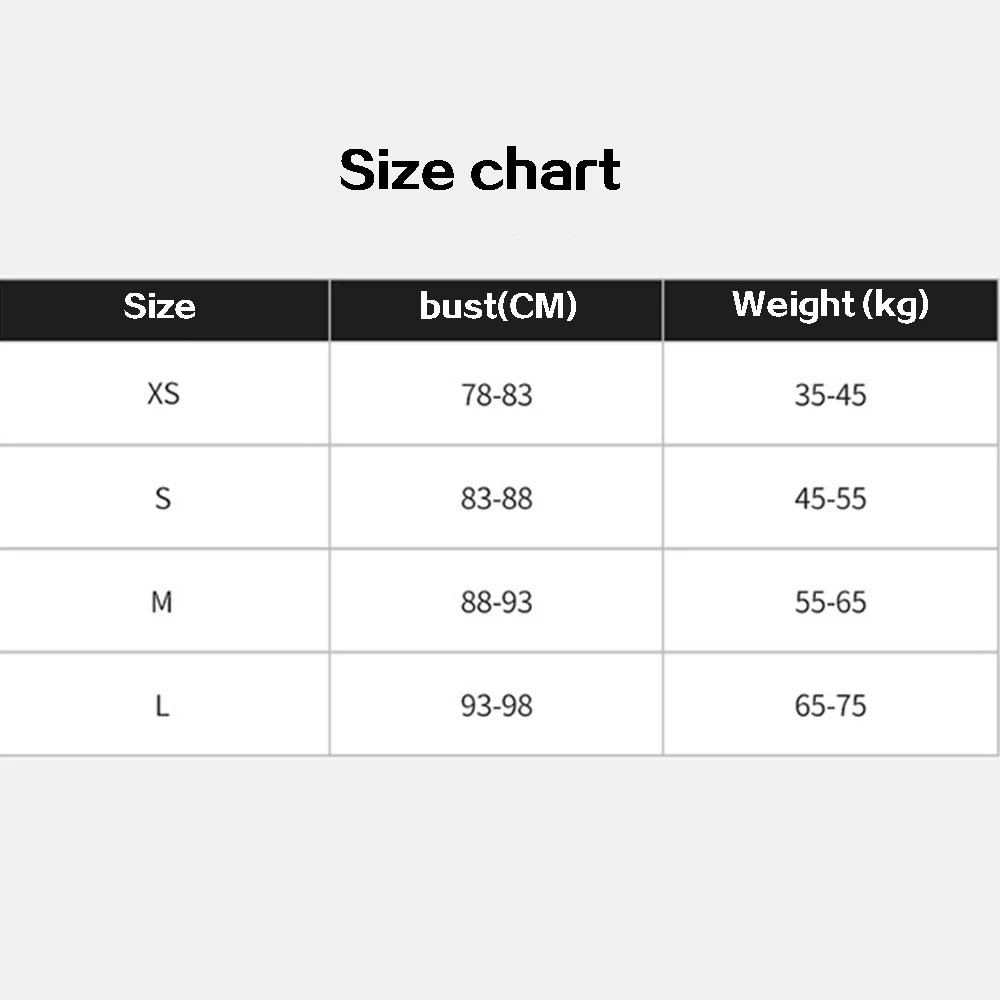
Task: Pick the M size cell
Action: tap(162, 602)
